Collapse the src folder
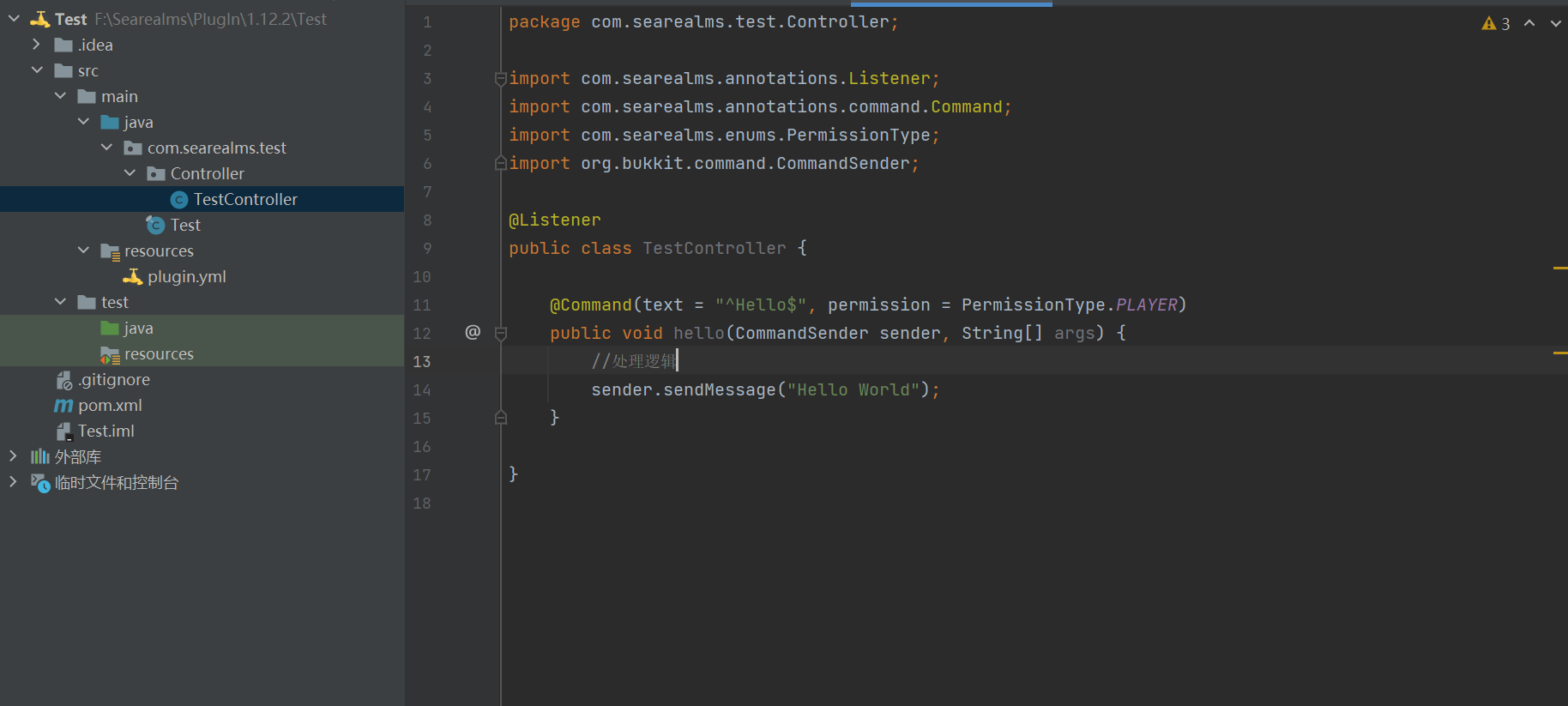 [36, 70]
